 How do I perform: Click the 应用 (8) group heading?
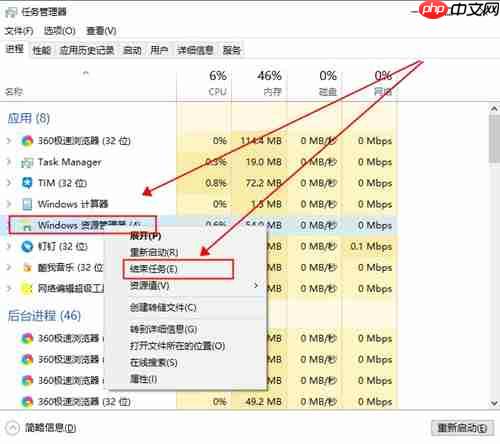(29, 118)
